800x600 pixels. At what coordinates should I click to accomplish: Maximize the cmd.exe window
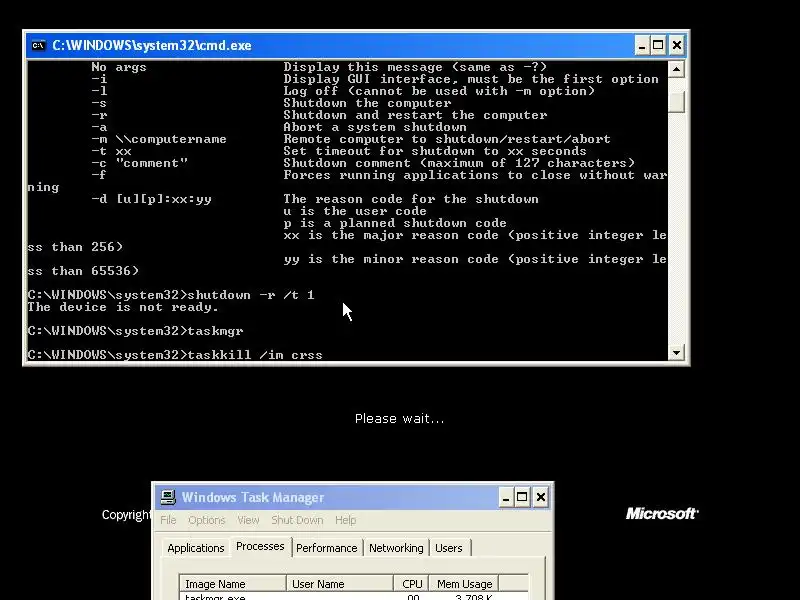(x=659, y=45)
